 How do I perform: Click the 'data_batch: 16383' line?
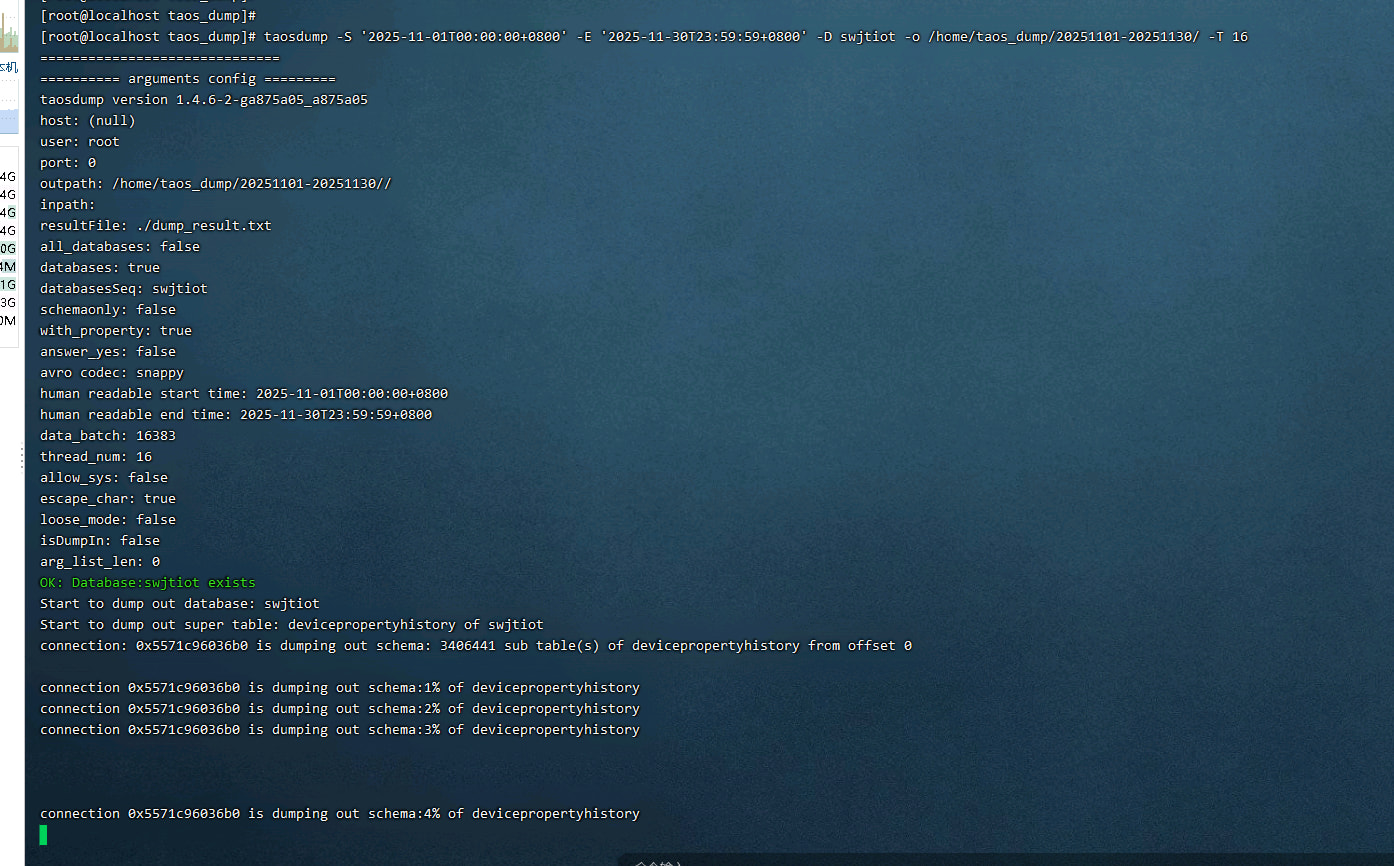(107, 436)
